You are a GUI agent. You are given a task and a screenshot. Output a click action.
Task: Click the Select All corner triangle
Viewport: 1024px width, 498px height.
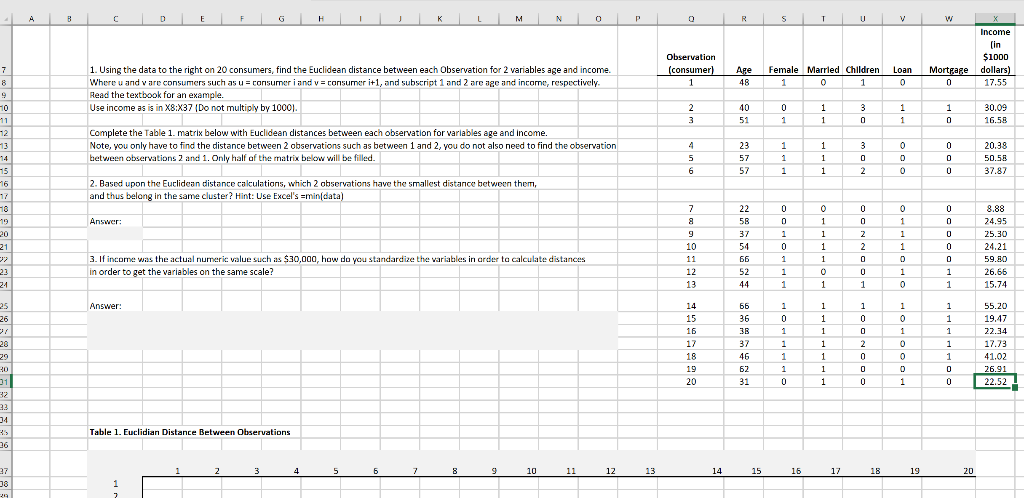pyautogui.click(x=5, y=20)
